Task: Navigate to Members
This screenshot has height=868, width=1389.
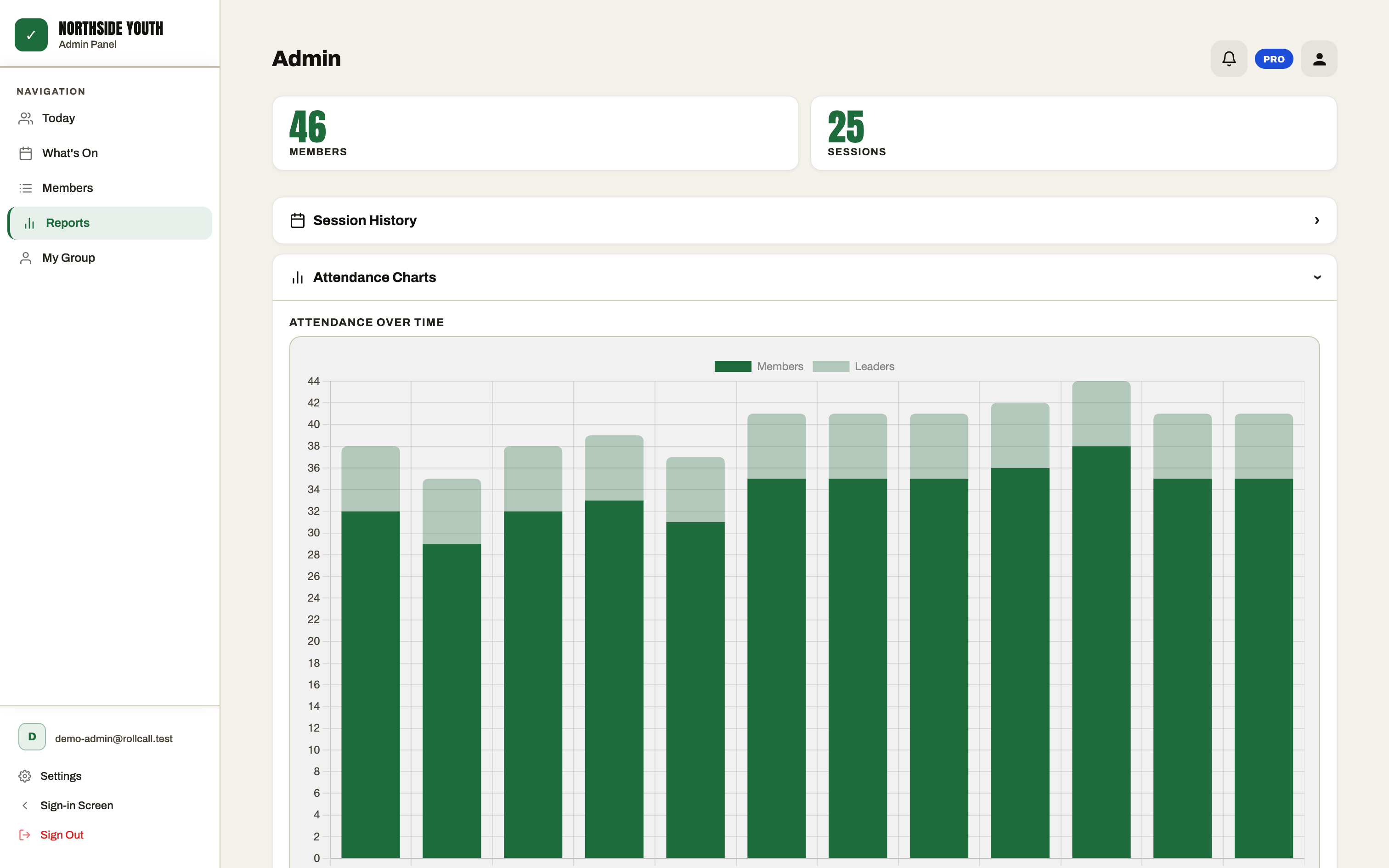Action: point(110,188)
